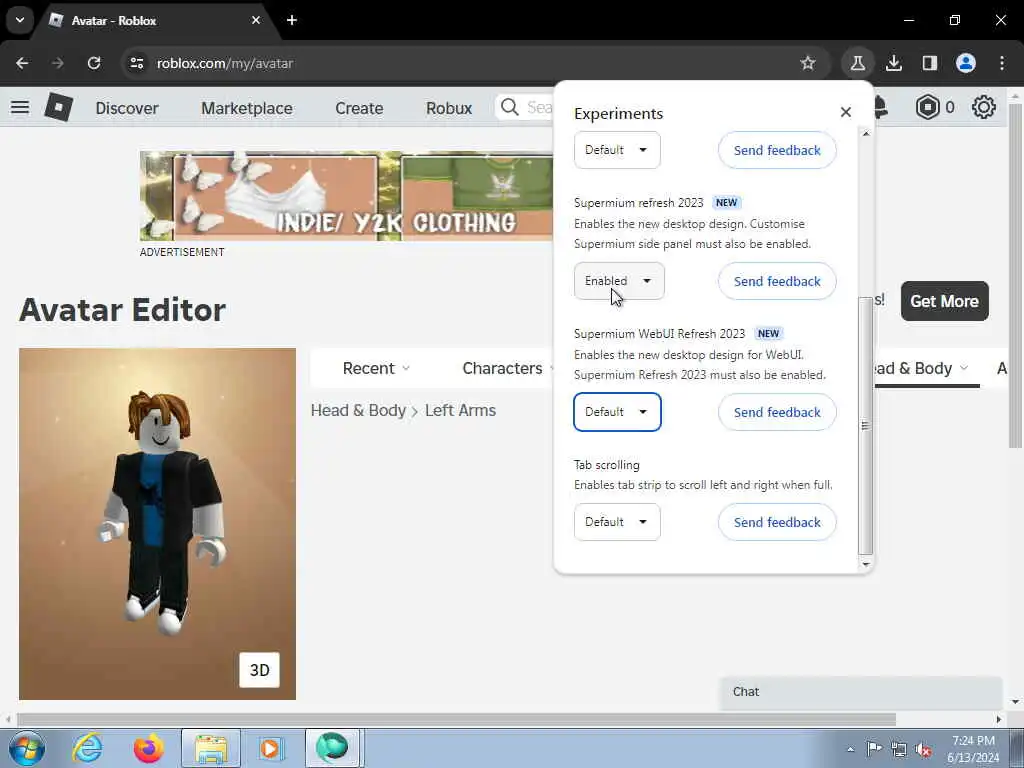
Task: Click the muted volume tray icon
Action: (923, 749)
